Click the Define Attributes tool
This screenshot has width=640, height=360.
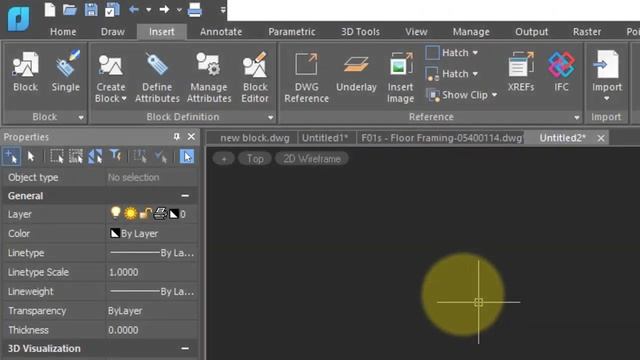(x=157, y=77)
